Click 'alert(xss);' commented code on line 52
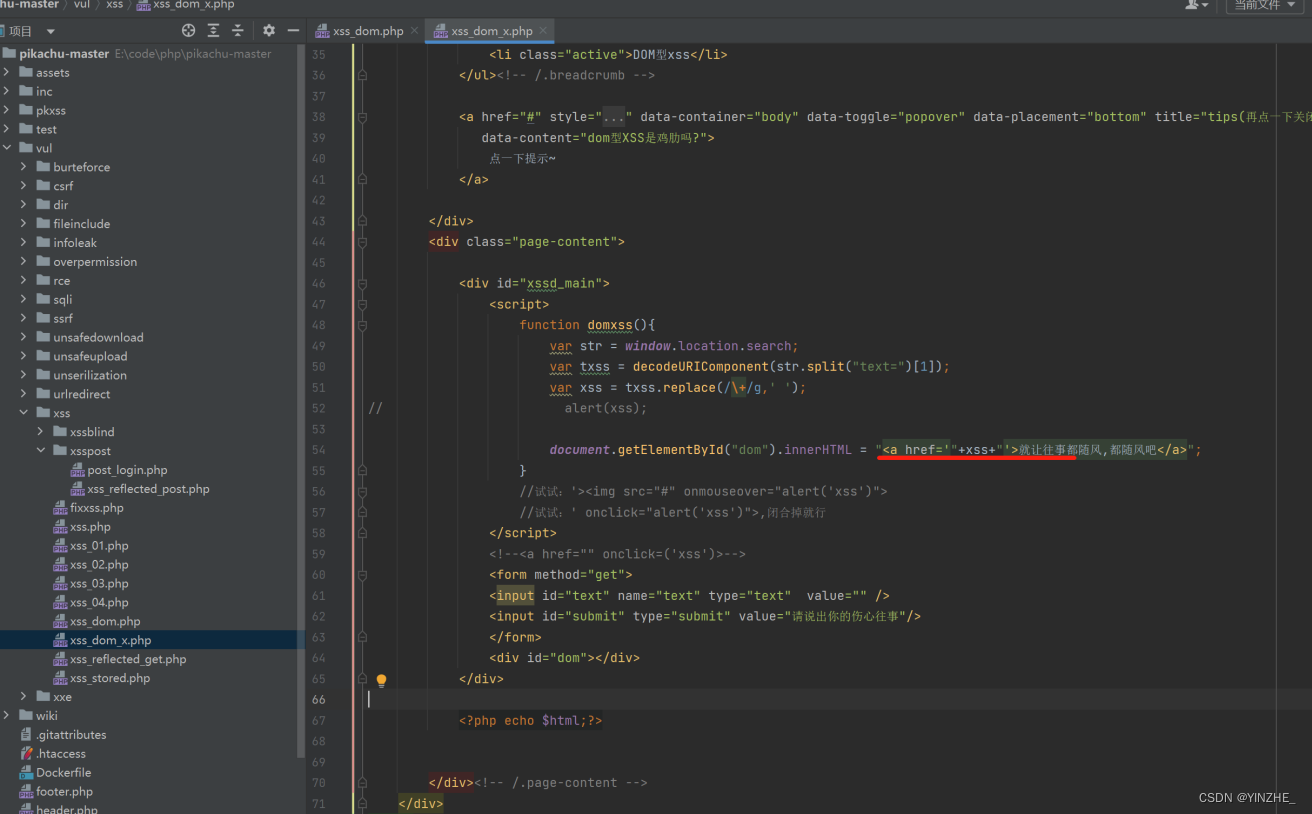The width and height of the screenshot is (1312, 814). click(606, 408)
